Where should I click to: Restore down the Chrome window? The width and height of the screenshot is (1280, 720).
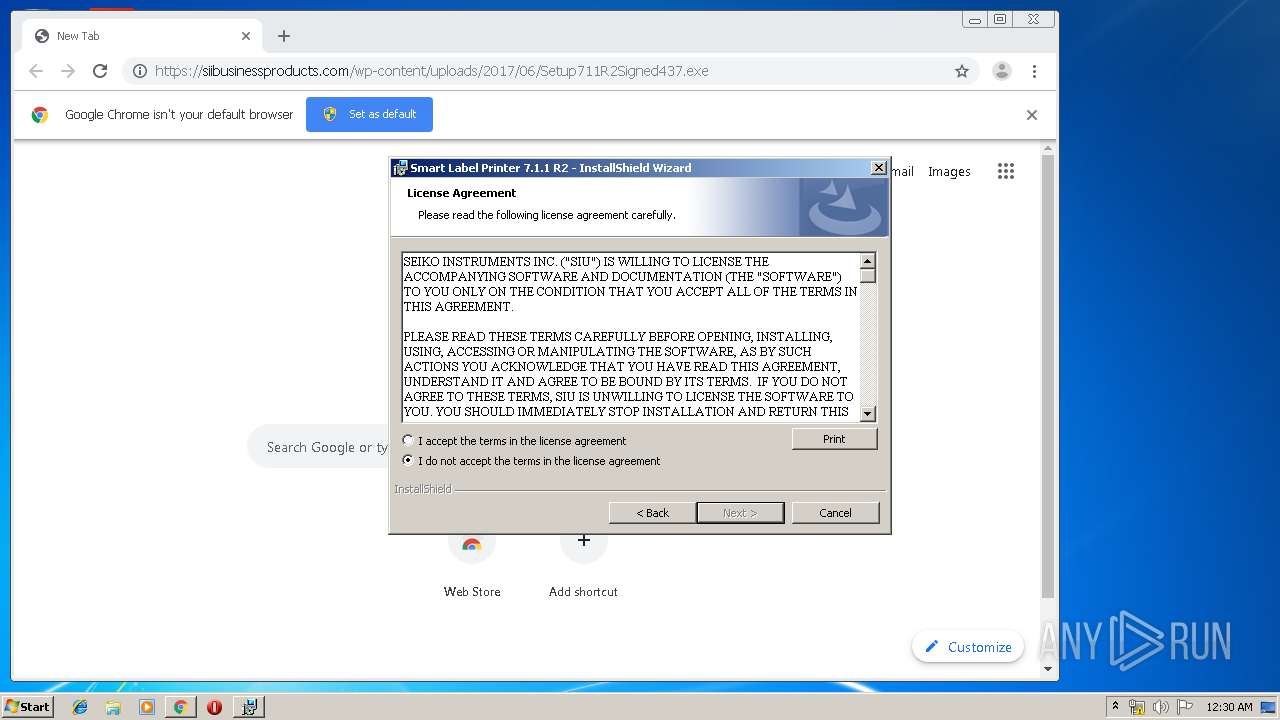[x=999, y=19]
